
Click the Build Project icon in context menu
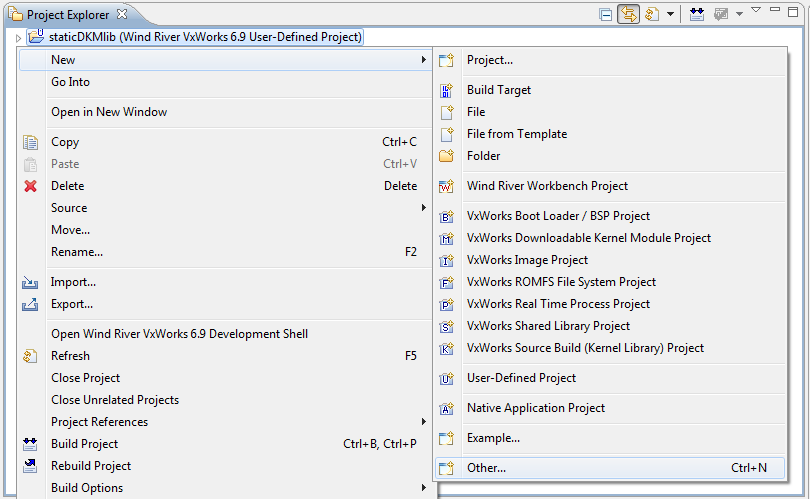[30, 444]
